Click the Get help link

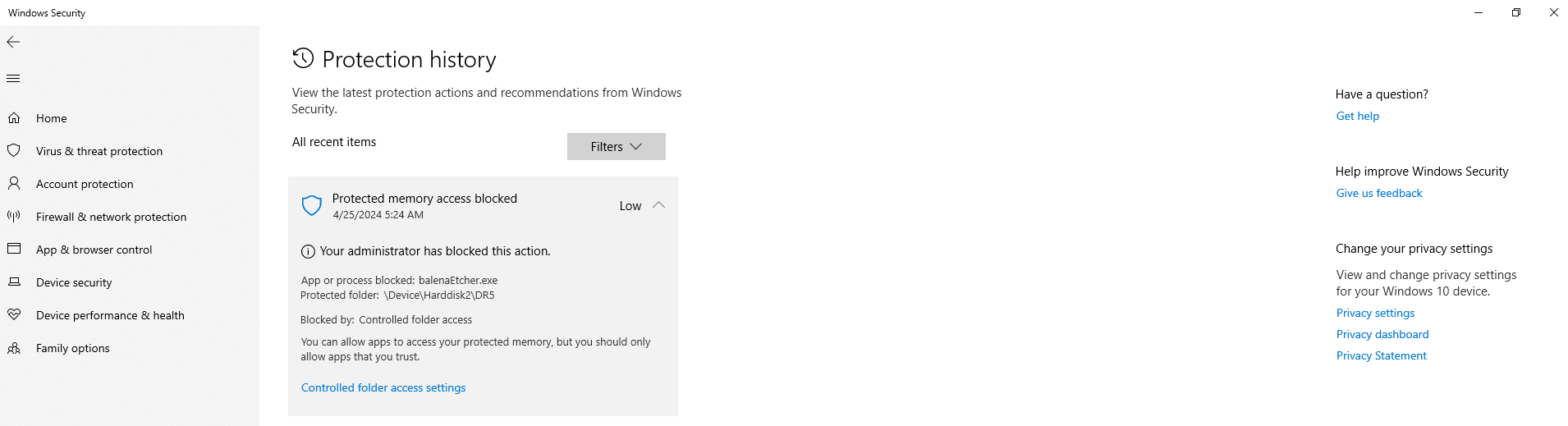[x=1357, y=116]
